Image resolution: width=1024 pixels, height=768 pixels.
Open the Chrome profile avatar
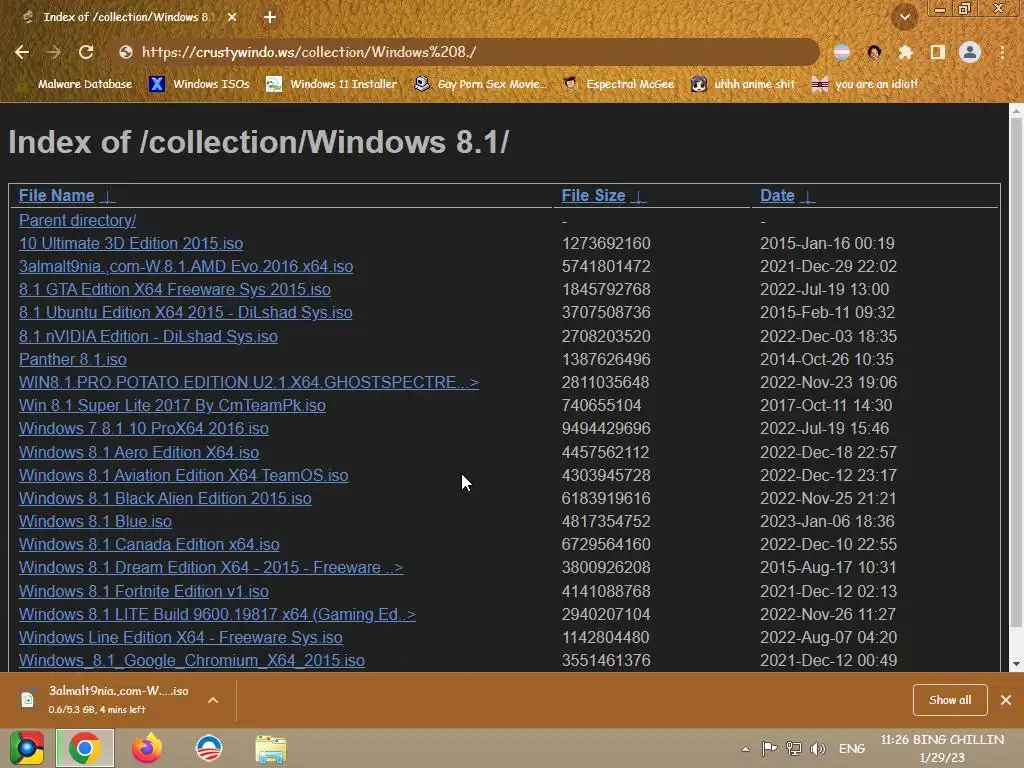coord(970,52)
